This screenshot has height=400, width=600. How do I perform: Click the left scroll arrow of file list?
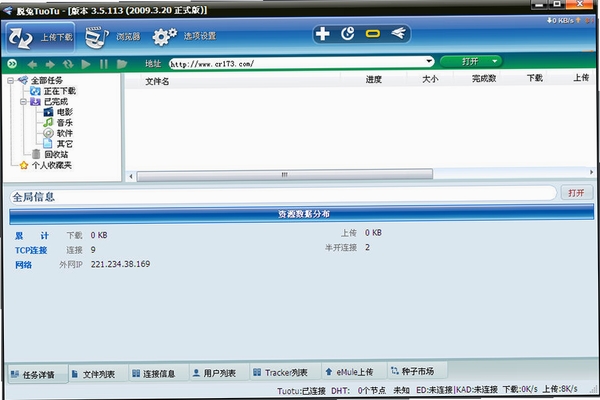pos(131,176)
